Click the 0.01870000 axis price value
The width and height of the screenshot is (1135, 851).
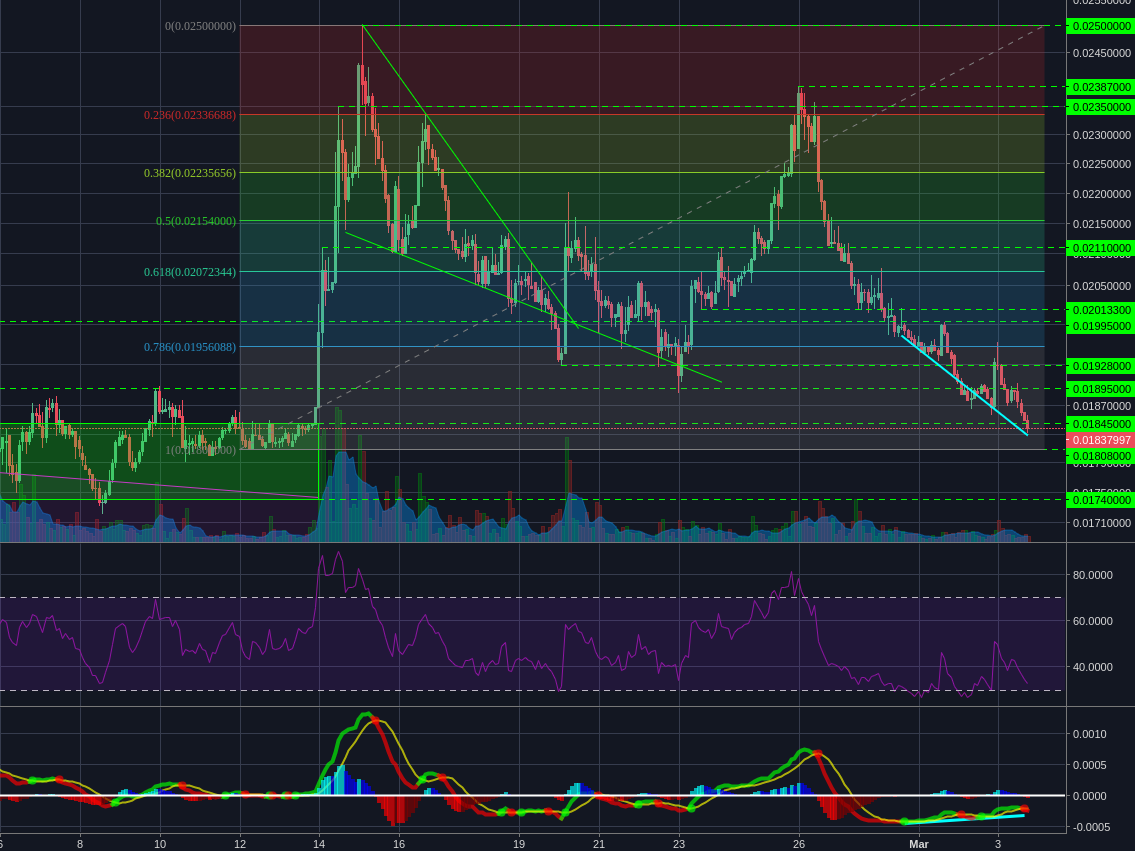[x=1102, y=407]
